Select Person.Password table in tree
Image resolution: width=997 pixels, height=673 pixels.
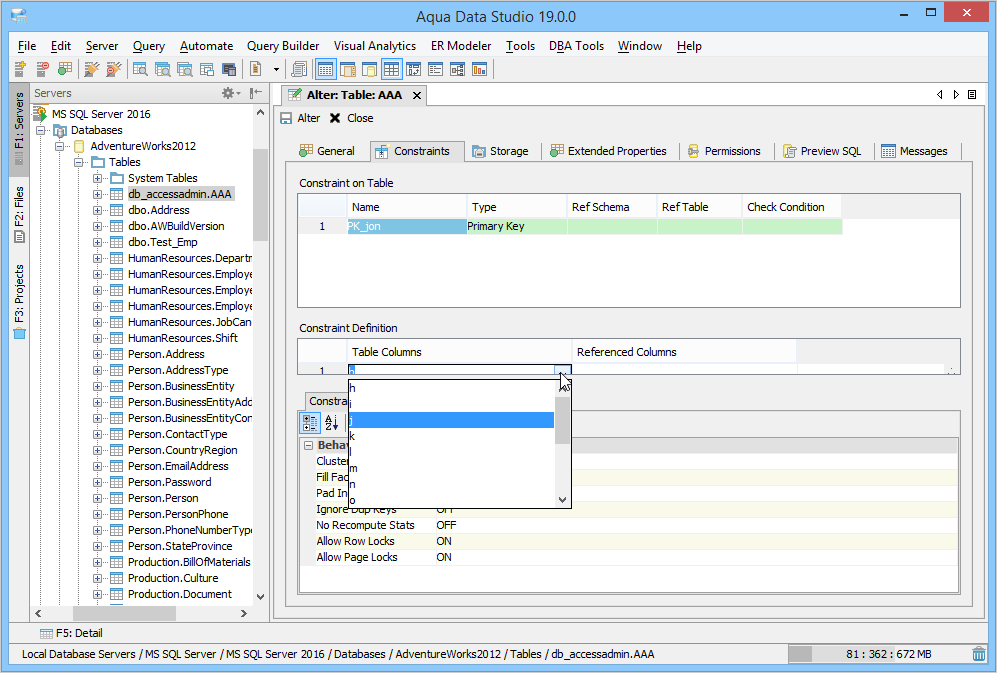169,482
